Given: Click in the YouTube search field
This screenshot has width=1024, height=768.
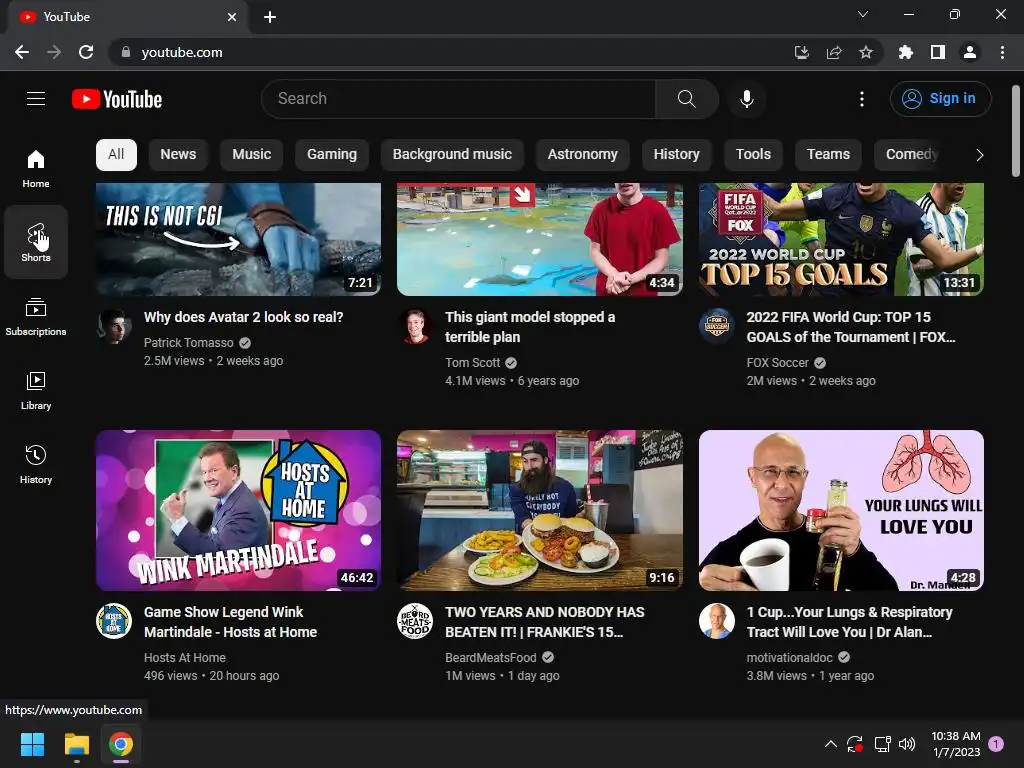Looking at the screenshot, I should pos(458,99).
